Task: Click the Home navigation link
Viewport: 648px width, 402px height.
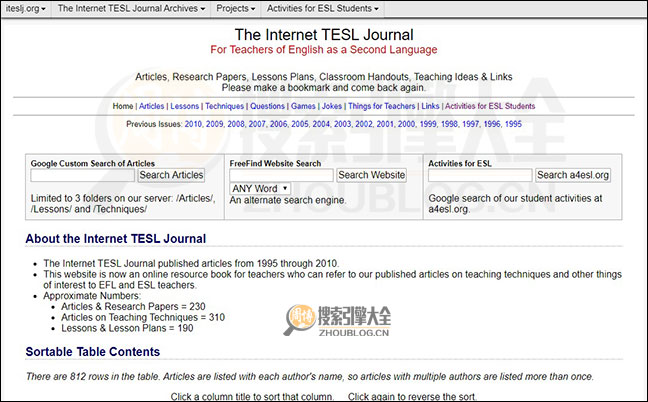Action: coord(123,106)
